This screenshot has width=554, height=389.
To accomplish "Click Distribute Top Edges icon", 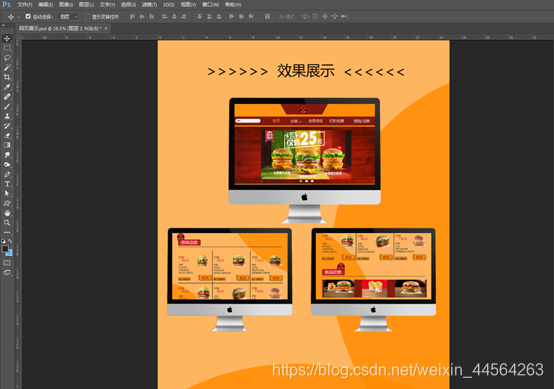I will click(200, 17).
